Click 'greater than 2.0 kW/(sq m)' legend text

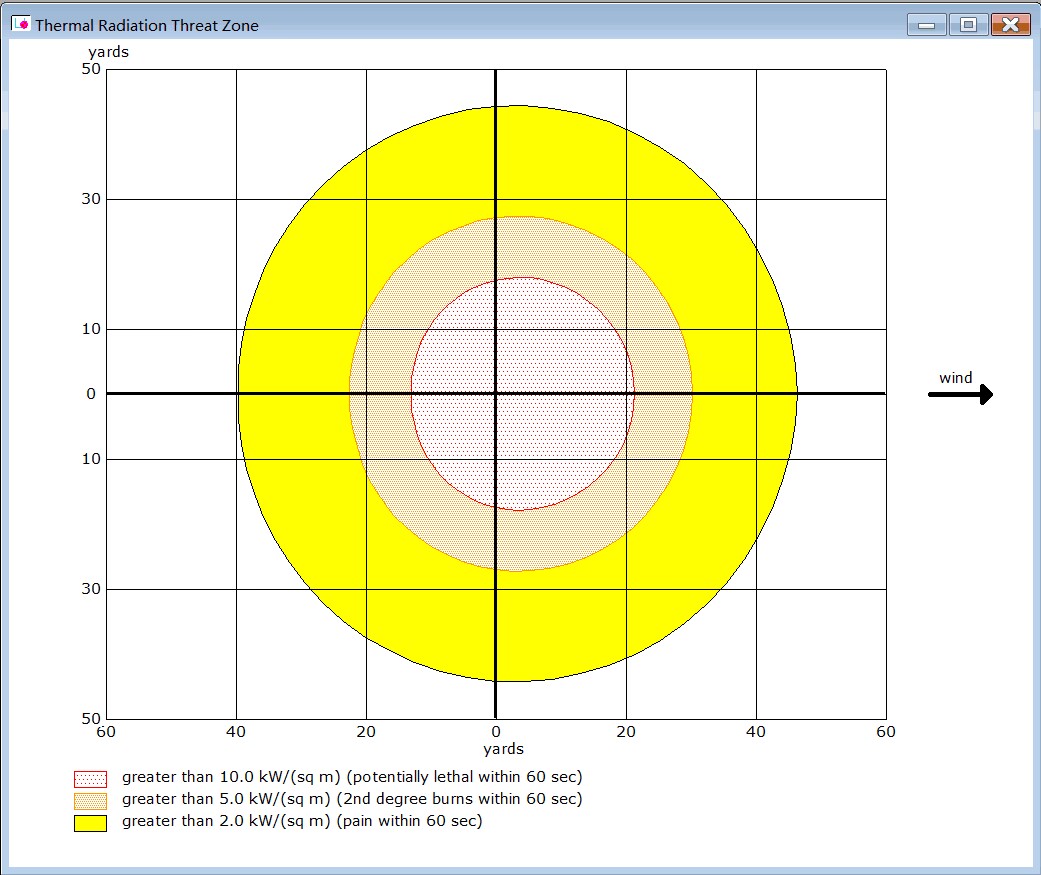226,821
